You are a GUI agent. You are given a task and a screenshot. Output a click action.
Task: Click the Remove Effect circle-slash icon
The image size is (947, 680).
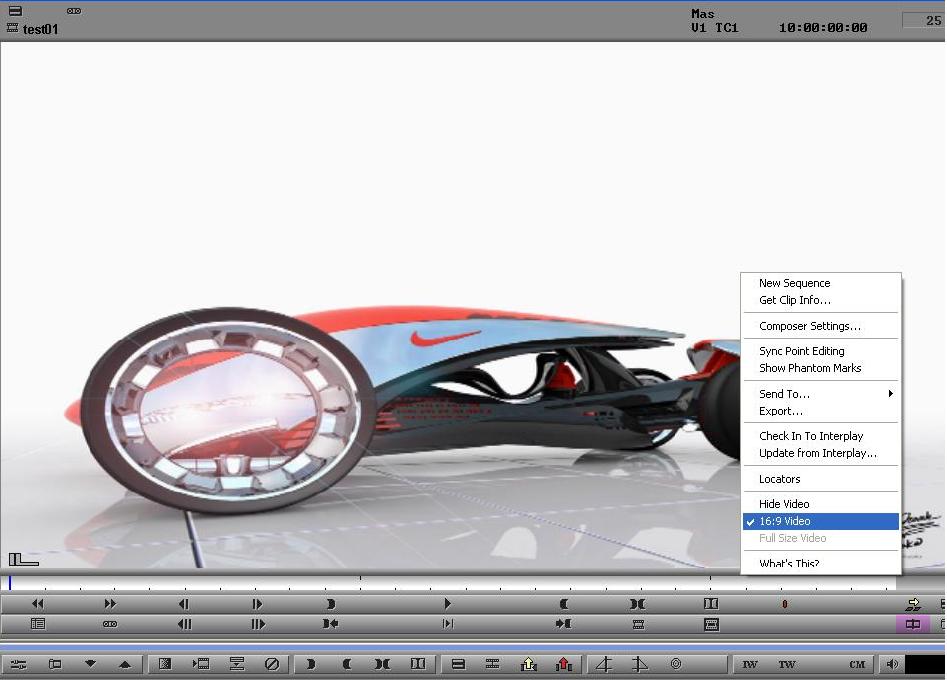click(272, 664)
